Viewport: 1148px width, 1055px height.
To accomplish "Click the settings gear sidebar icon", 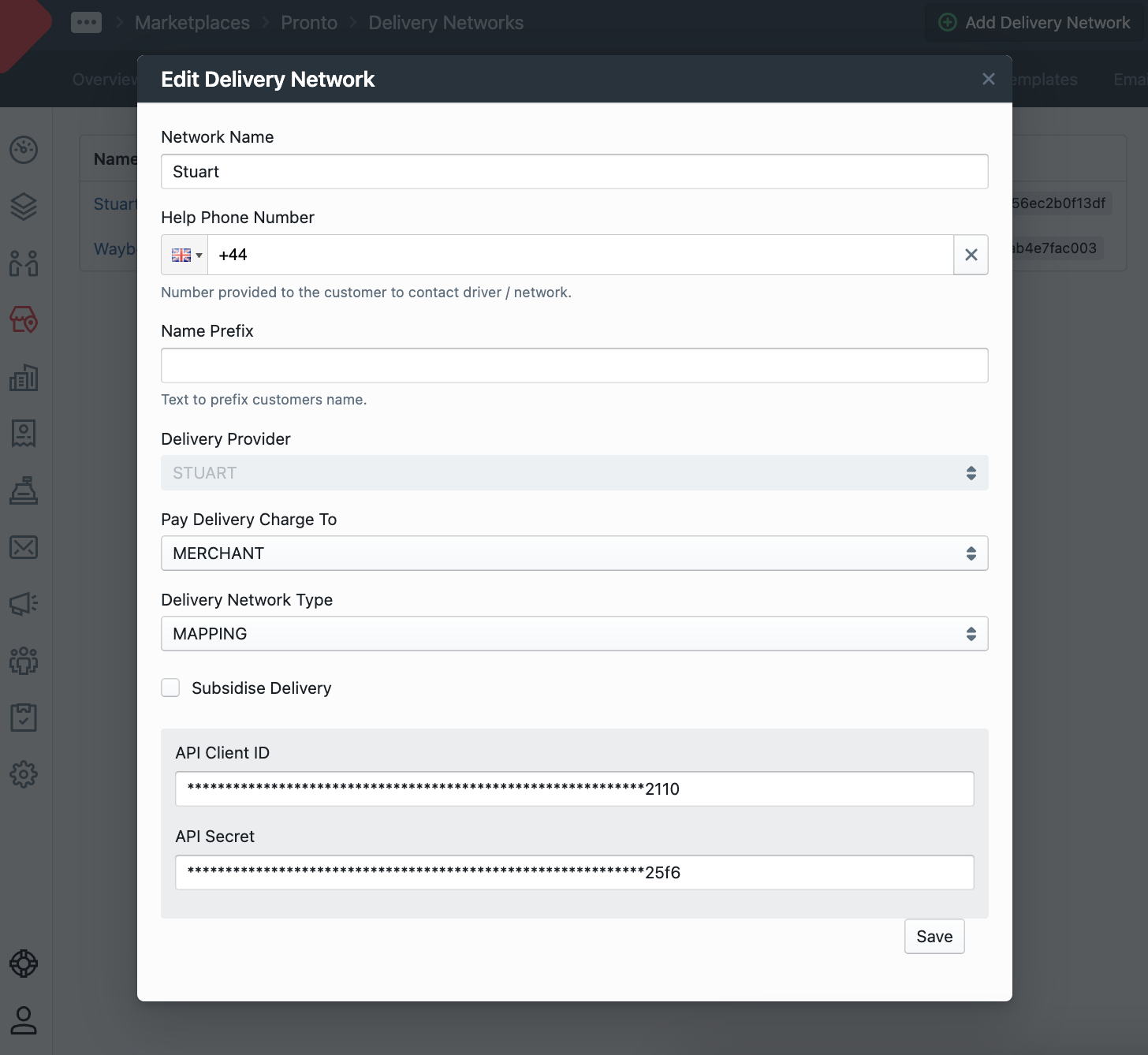I will point(24,774).
